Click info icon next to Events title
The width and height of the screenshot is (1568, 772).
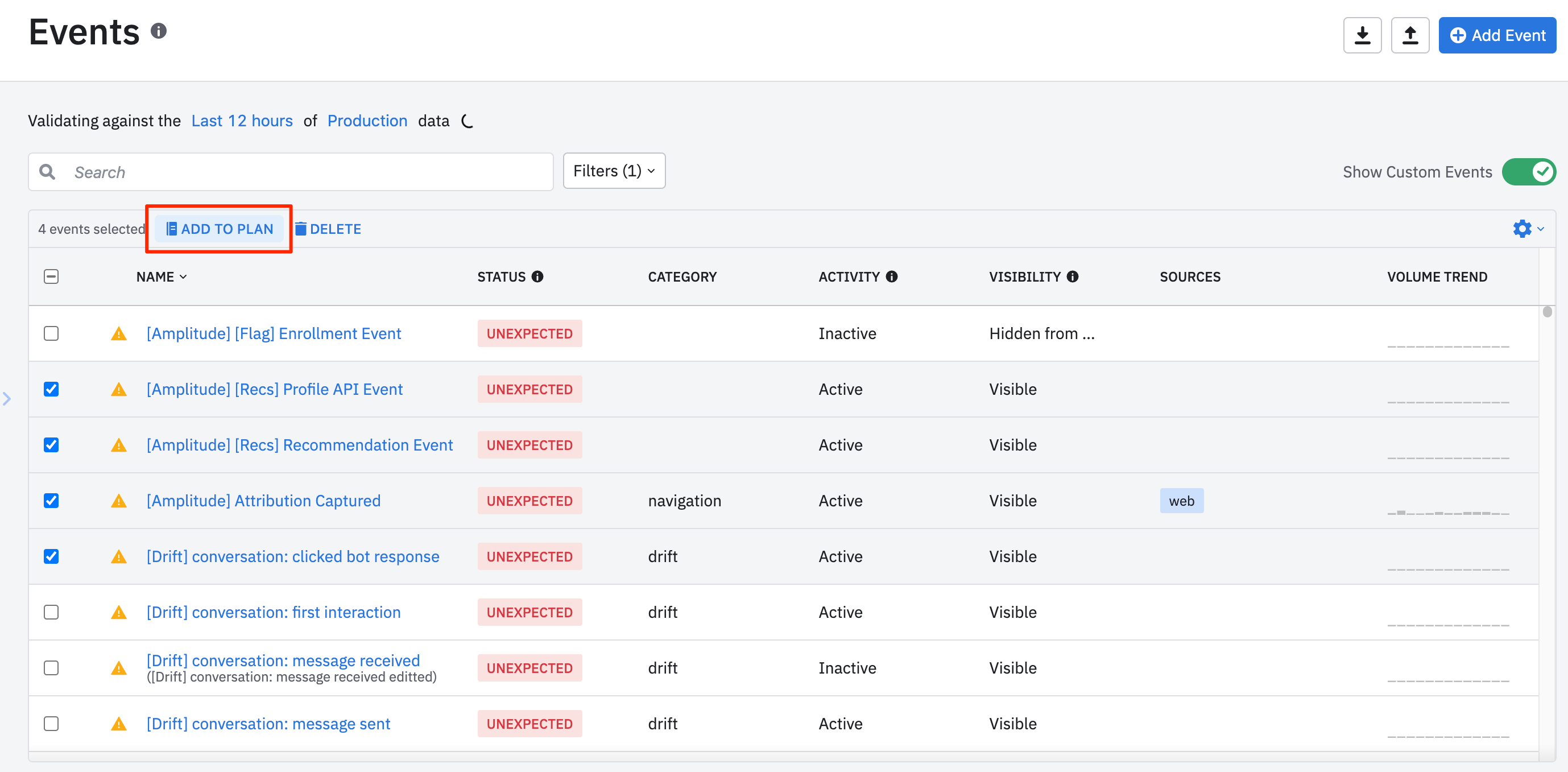[159, 31]
